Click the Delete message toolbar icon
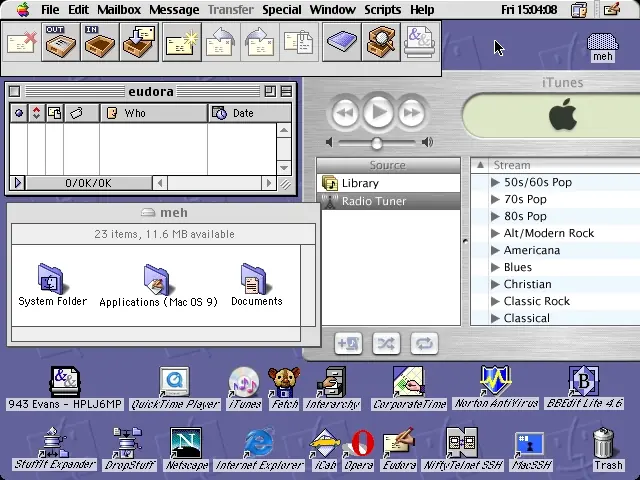640x480 pixels. point(21,42)
